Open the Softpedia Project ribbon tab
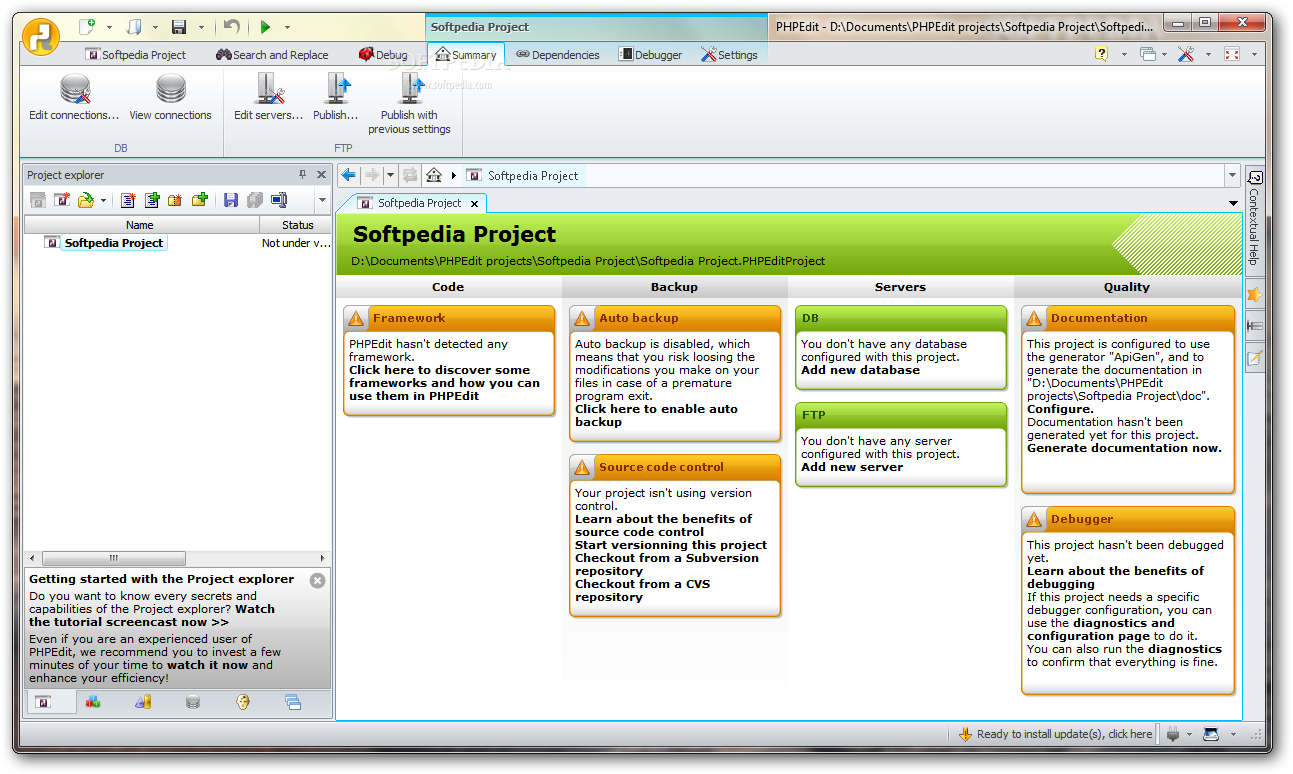The height and width of the screenshot is (774, 1293). click(x=136, y=55)
